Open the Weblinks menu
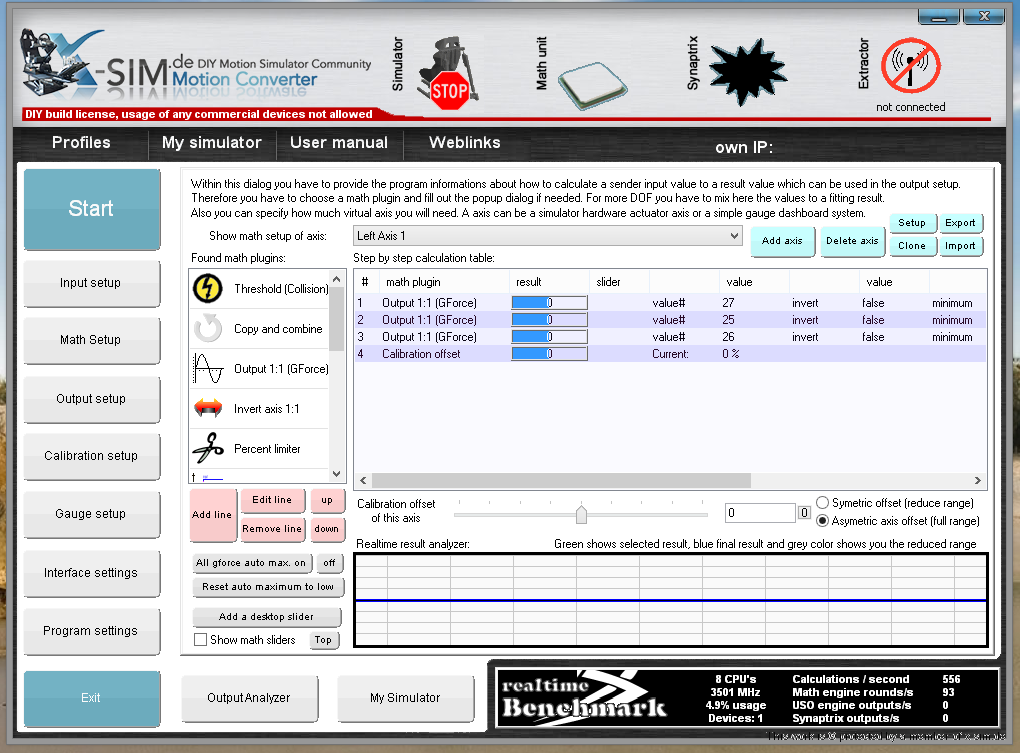 pyautogui.click(x=464, y=142)
